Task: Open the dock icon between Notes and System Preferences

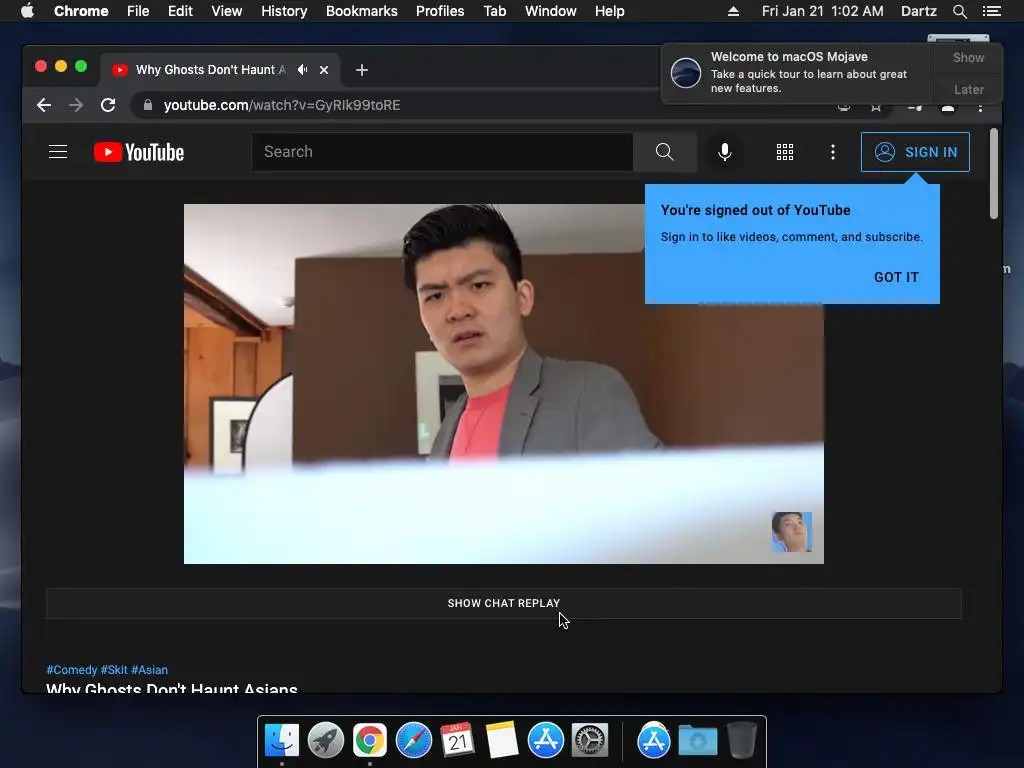Action: tap(546, 741)
